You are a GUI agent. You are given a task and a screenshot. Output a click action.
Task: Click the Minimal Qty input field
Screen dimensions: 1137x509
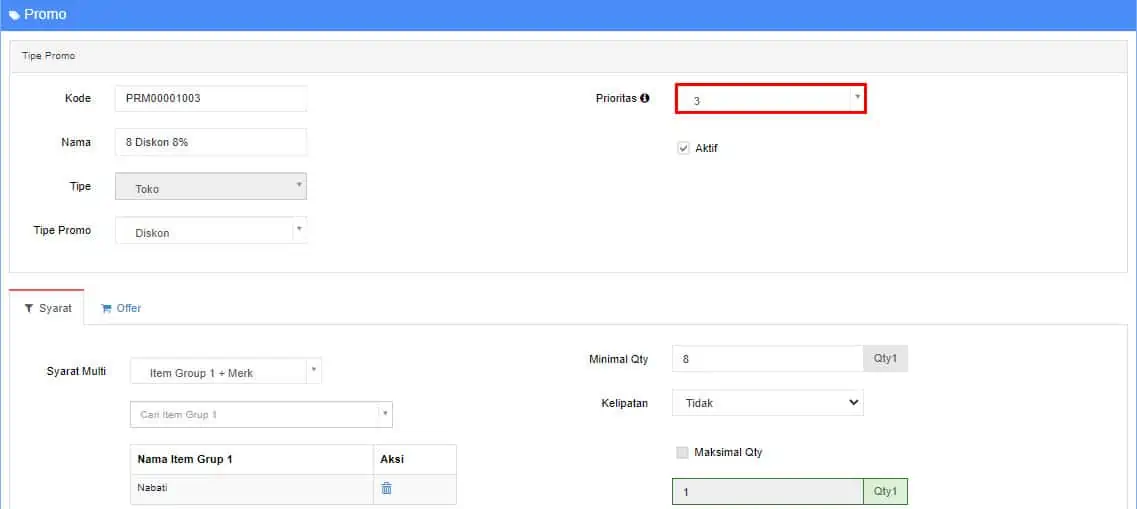768,358
